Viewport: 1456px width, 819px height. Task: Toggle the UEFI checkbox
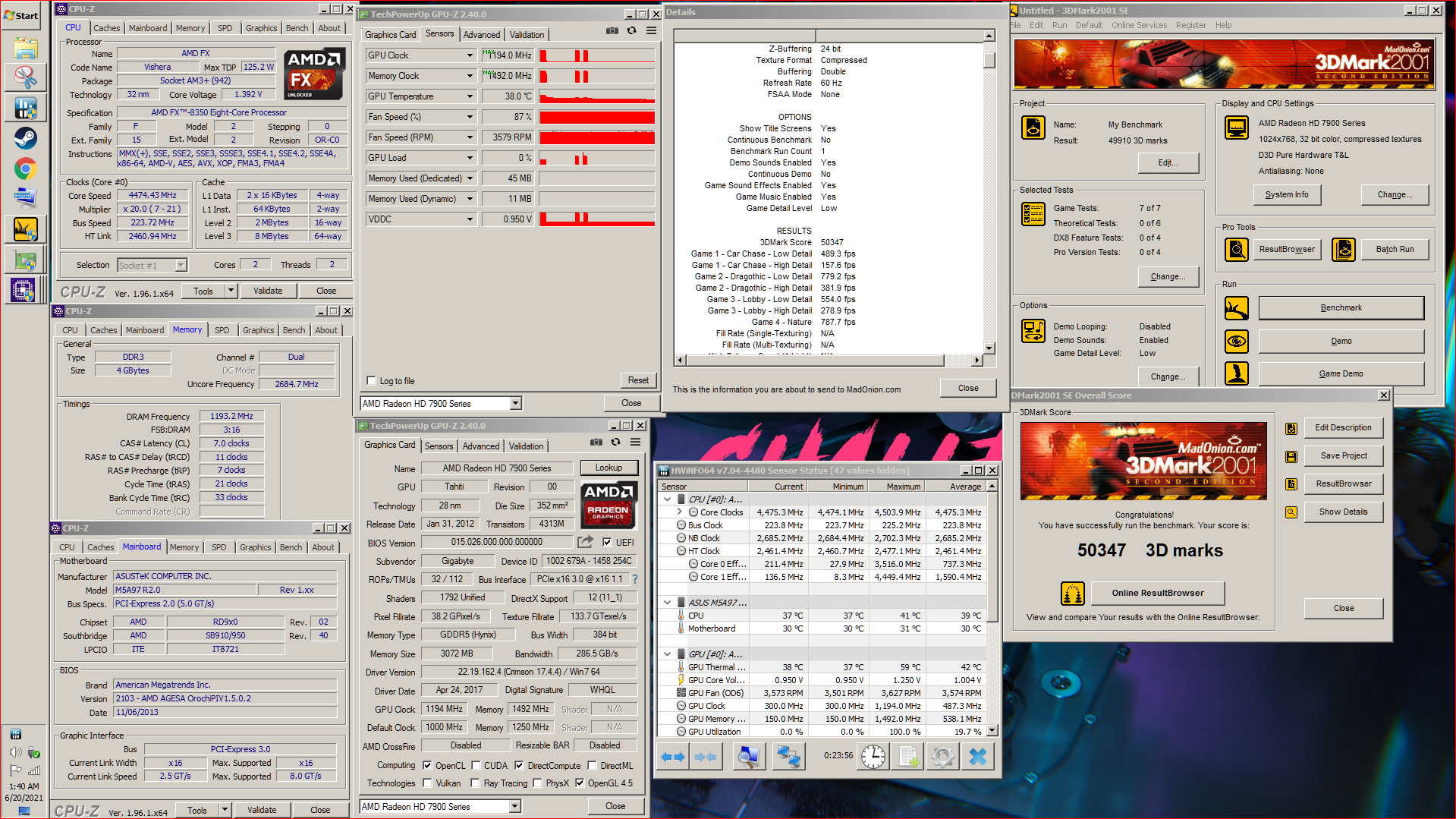coord(607,542)
